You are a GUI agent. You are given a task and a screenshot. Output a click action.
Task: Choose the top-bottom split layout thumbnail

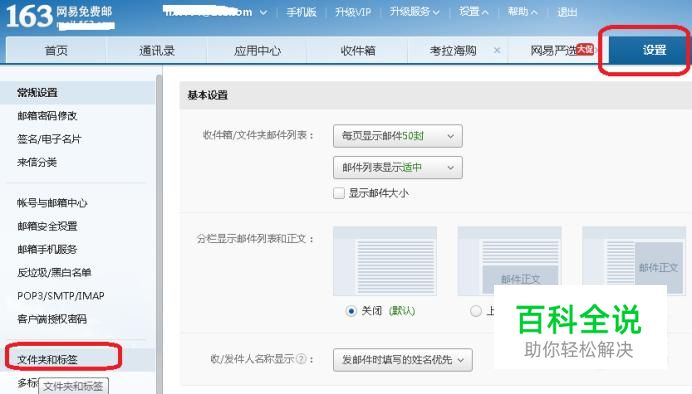tap(509, 261)
